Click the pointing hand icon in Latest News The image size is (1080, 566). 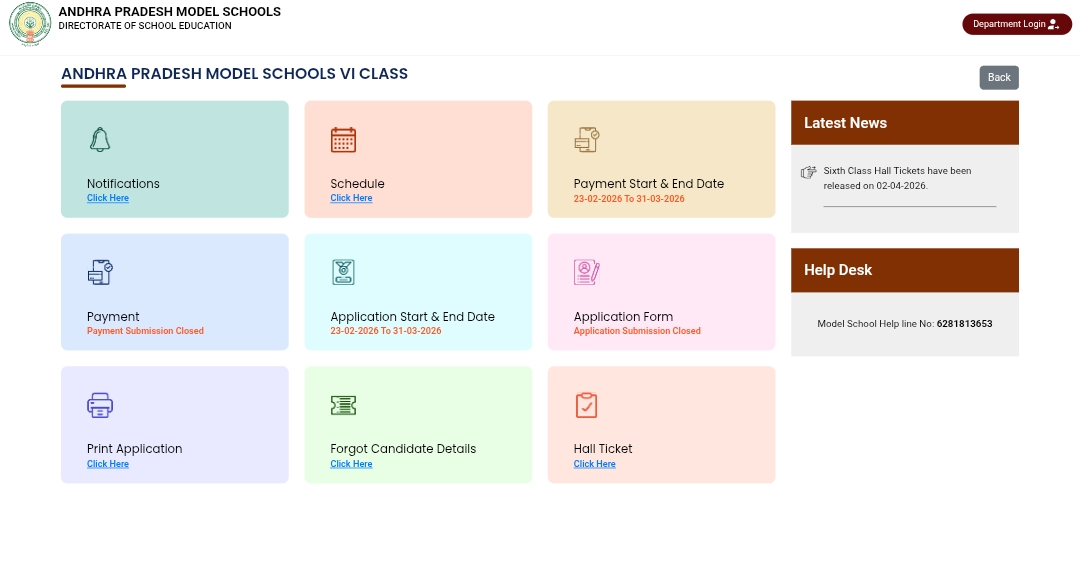tap(809, 172)
